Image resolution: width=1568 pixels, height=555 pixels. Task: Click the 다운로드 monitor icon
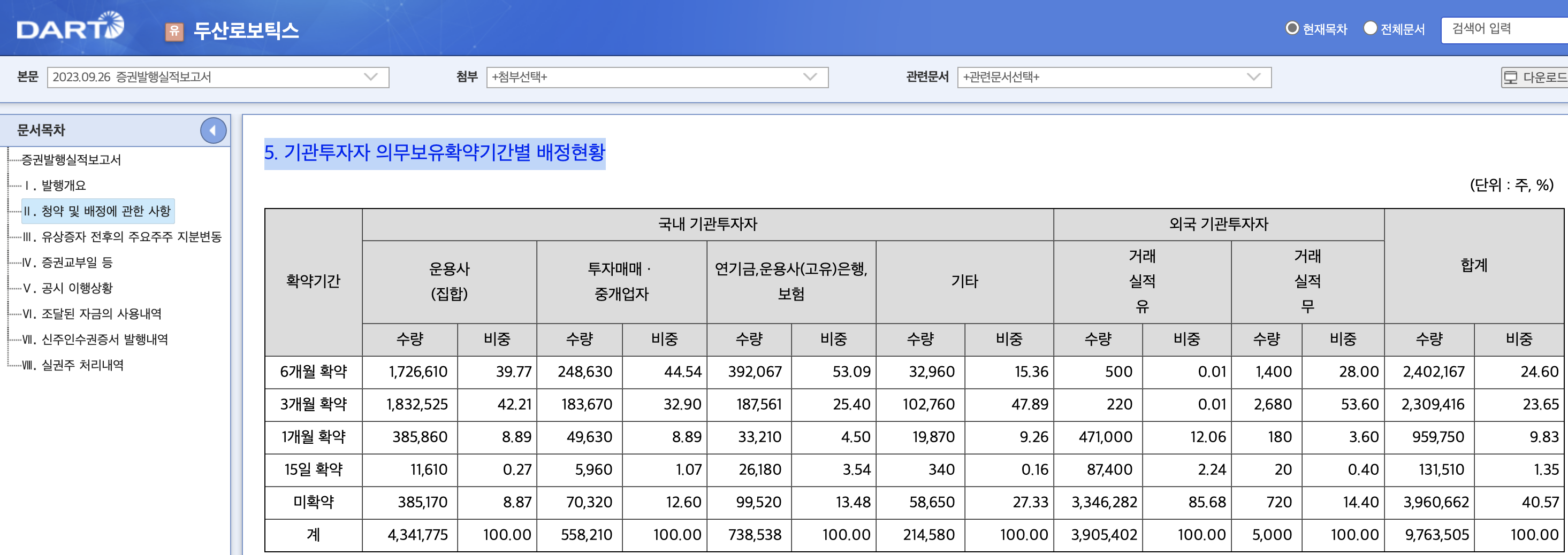[1511, 77]
